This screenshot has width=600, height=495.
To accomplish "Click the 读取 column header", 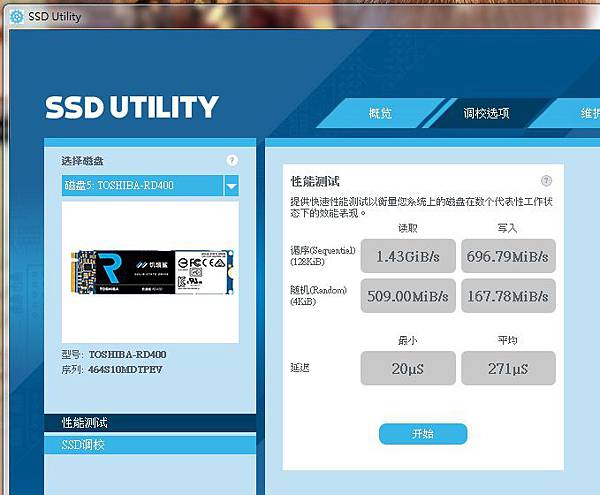I will pos(408,228).
